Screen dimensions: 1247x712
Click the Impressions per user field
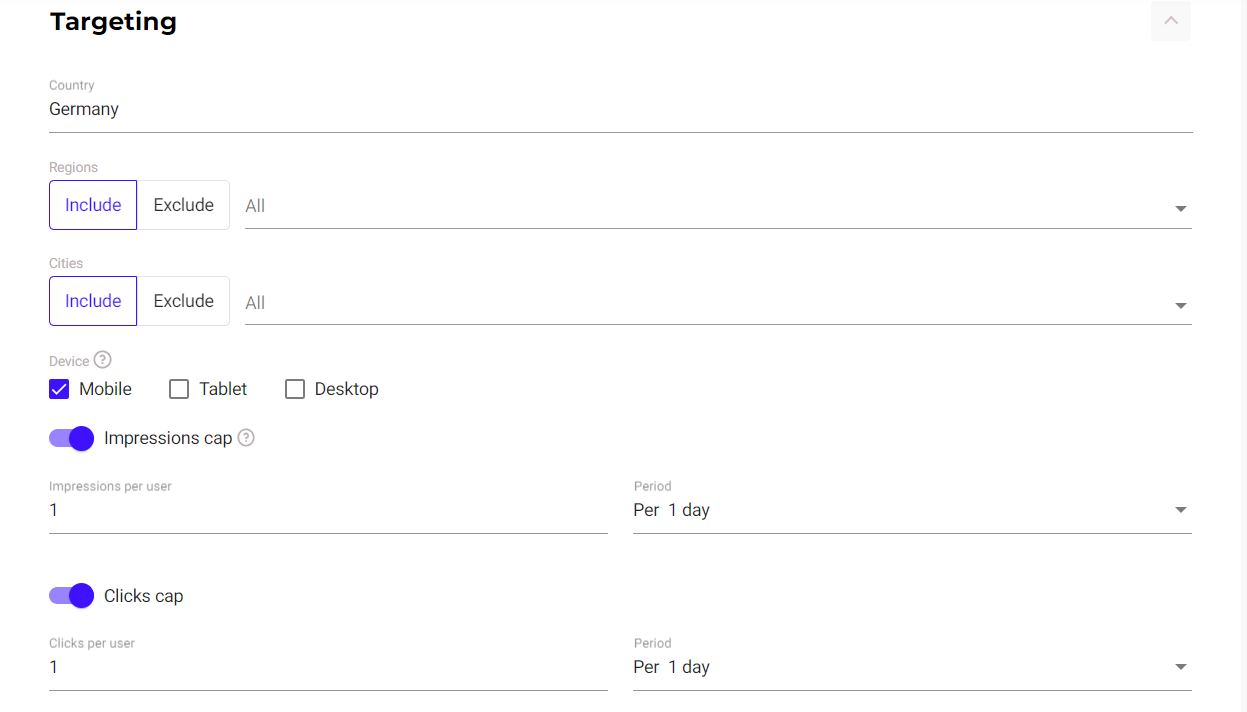[328, 510]
